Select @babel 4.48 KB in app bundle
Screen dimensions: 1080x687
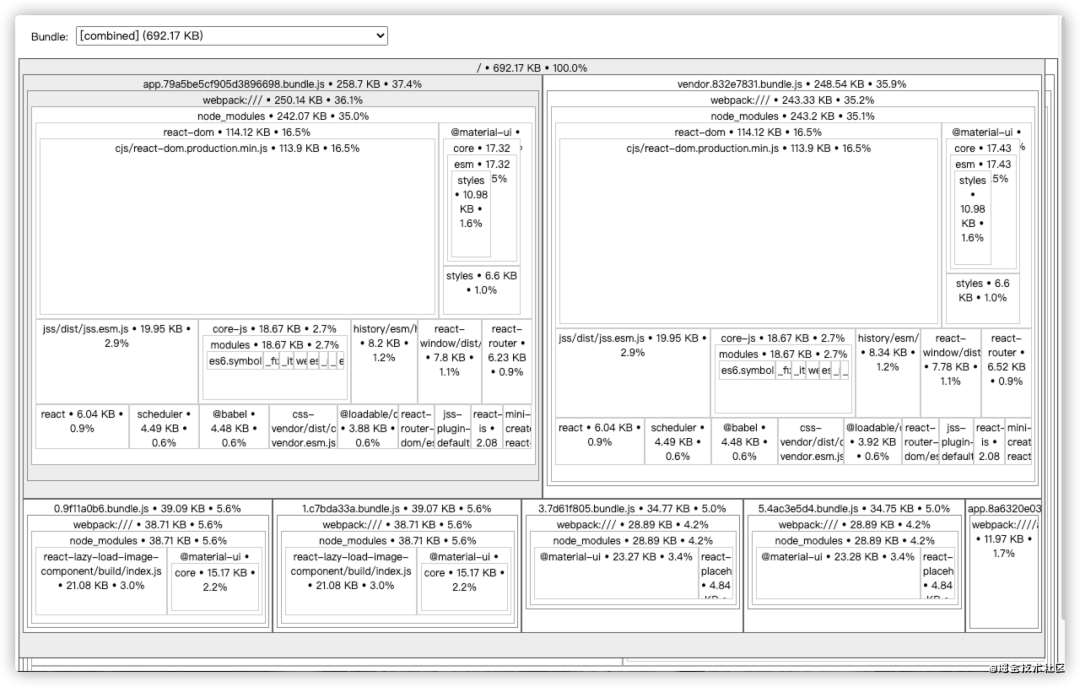pyautogui.click(x=234, y=427)
